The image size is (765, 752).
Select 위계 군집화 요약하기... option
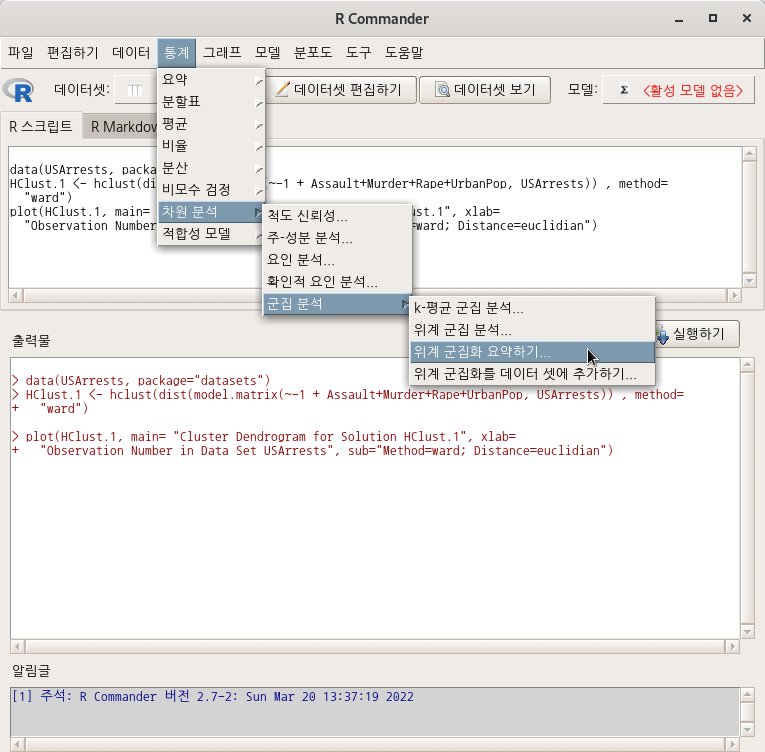532,352
